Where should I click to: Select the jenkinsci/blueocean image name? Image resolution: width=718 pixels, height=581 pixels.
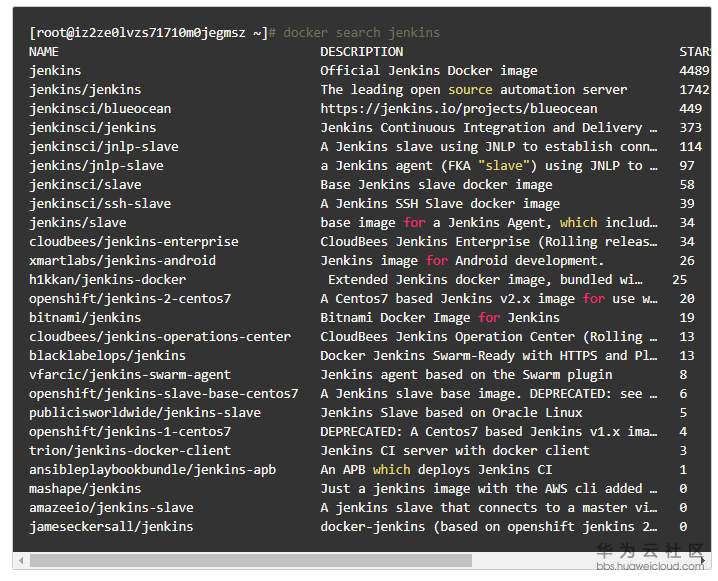[x=100, y=108]
